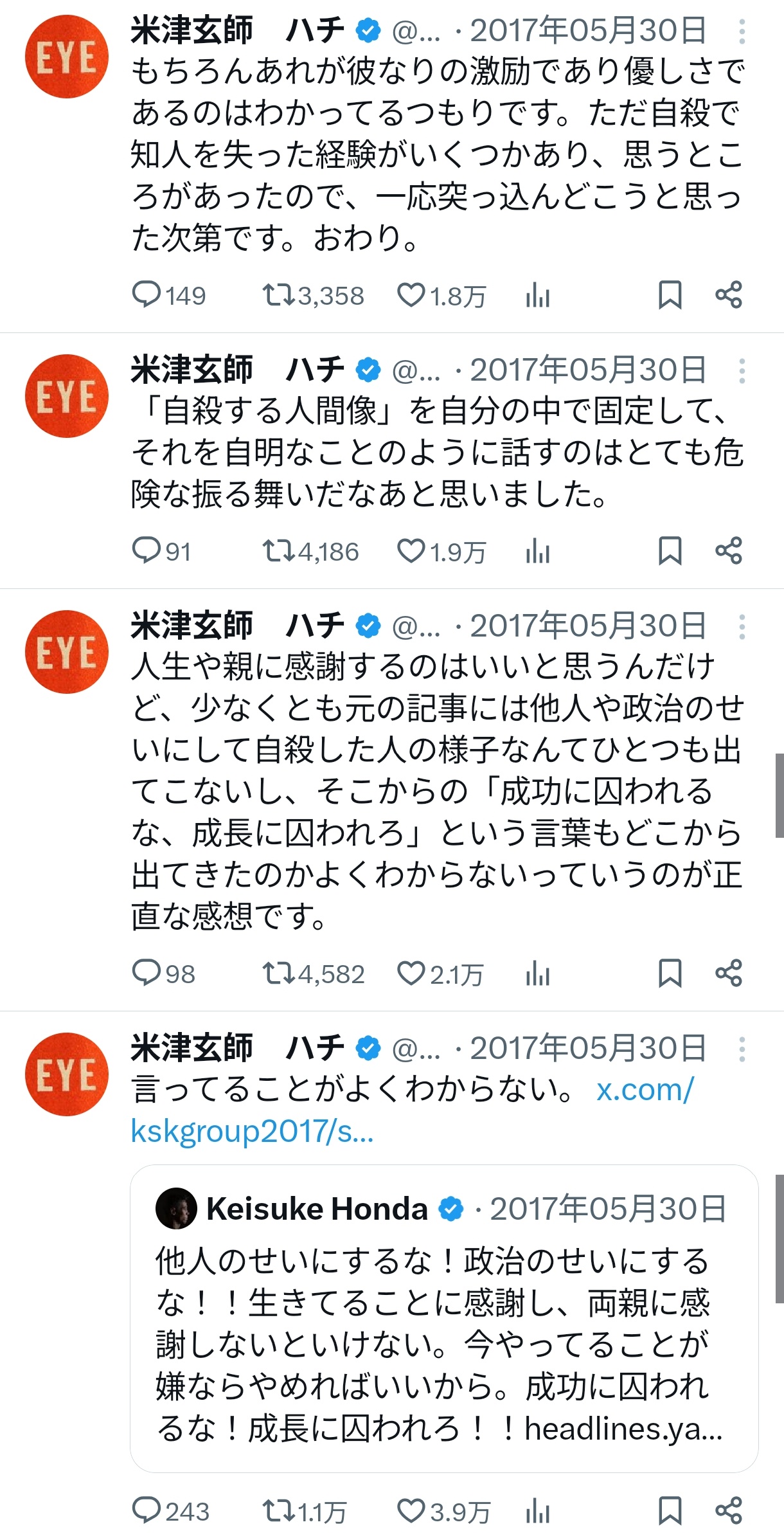View analytics of the tweet with 98 replies
Viewport: 784px width, 1538px height.
coord(537,973)
